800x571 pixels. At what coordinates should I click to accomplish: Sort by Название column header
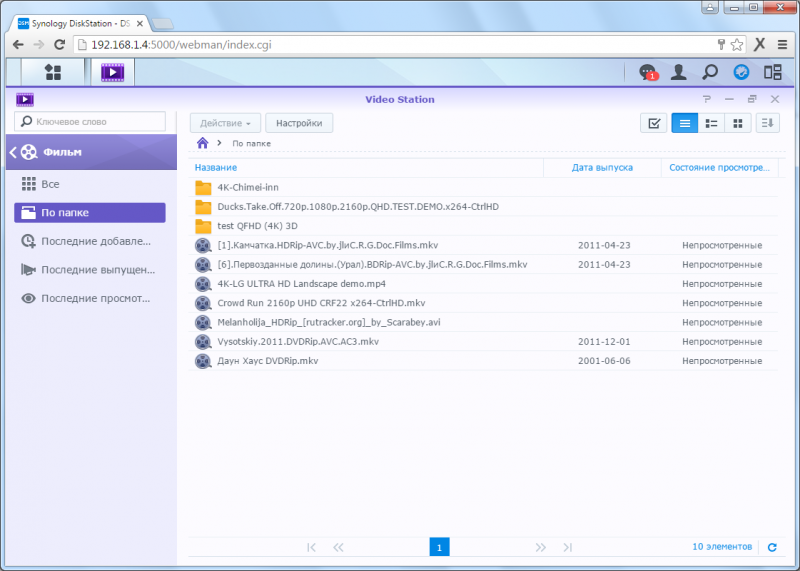click(x=216, y=167)
